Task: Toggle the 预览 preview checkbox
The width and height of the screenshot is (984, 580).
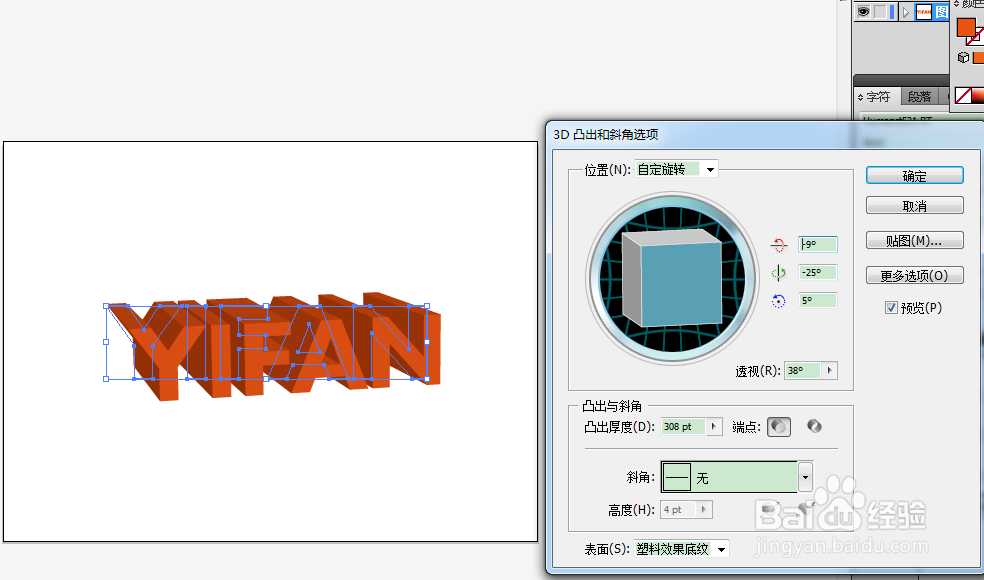Action: point(891,308)
